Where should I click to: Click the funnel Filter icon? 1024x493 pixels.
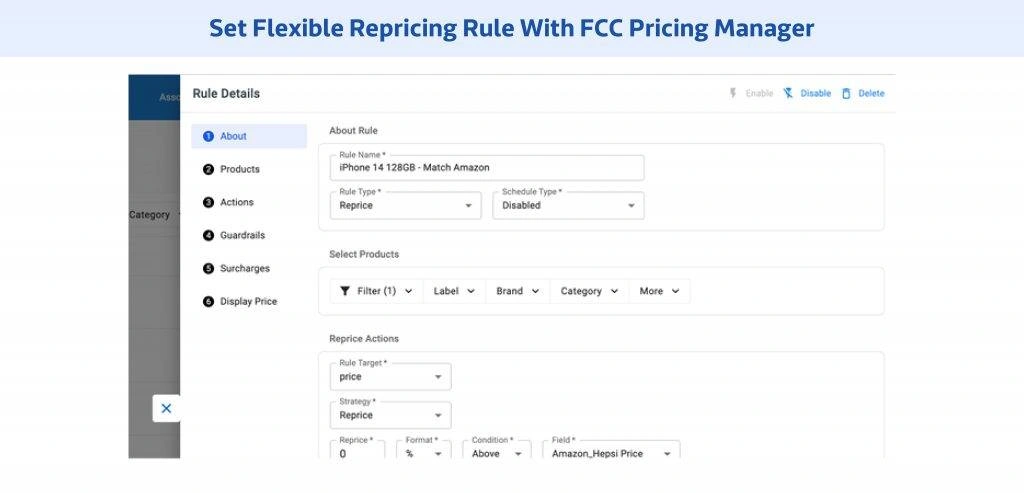pos(345,291)
